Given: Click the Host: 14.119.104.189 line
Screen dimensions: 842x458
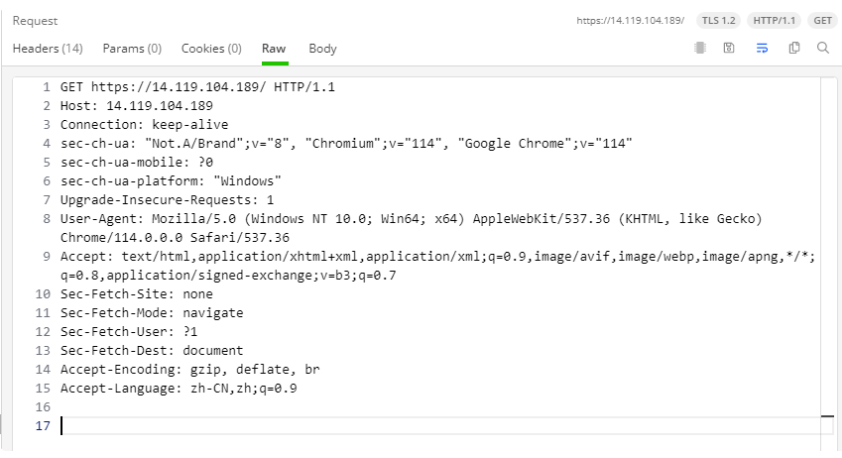Looking at the screenshot, I should (136, 106).
